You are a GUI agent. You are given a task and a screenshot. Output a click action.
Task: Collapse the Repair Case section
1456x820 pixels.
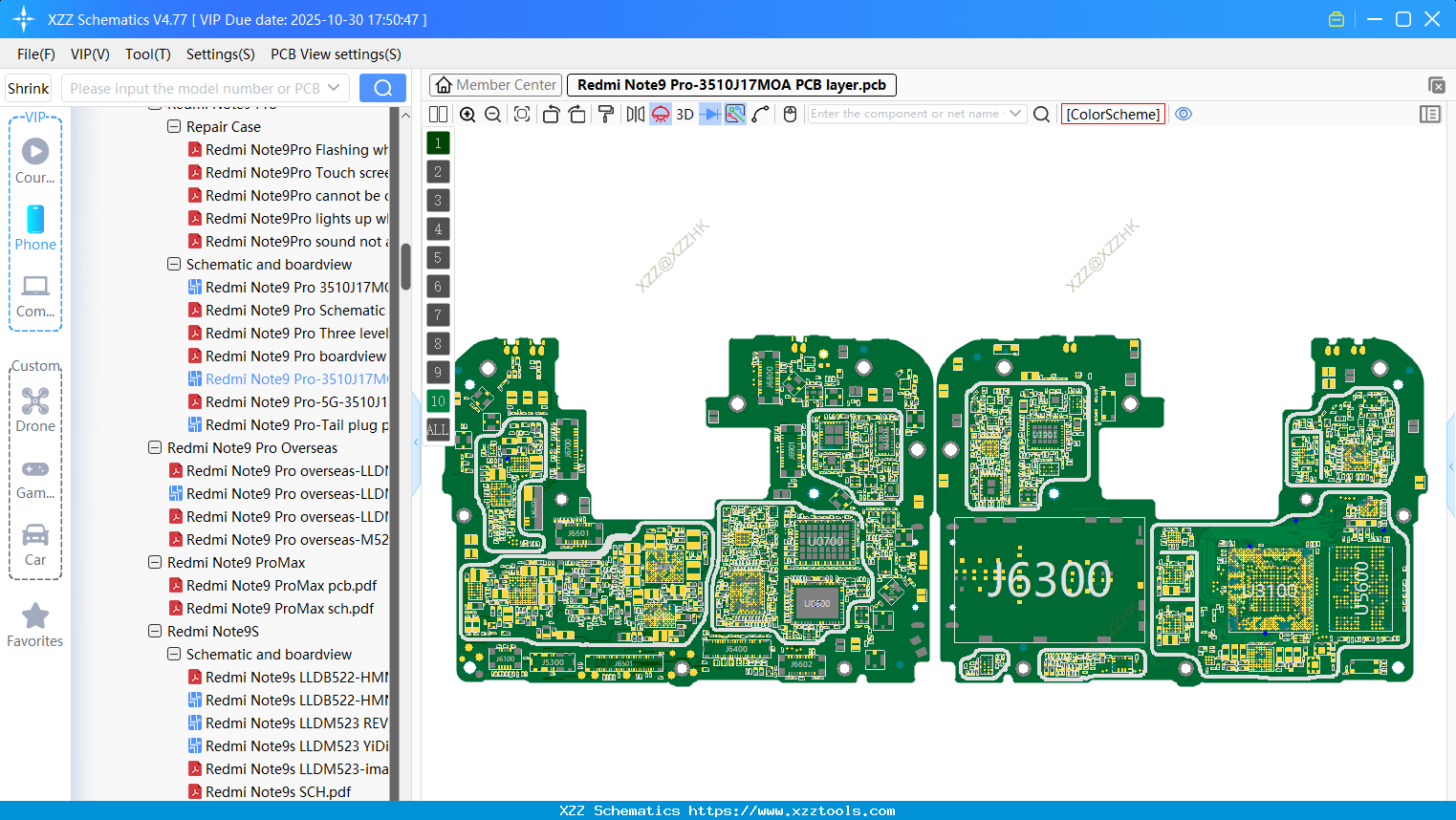pyautogui.click(x=173, y=126)
